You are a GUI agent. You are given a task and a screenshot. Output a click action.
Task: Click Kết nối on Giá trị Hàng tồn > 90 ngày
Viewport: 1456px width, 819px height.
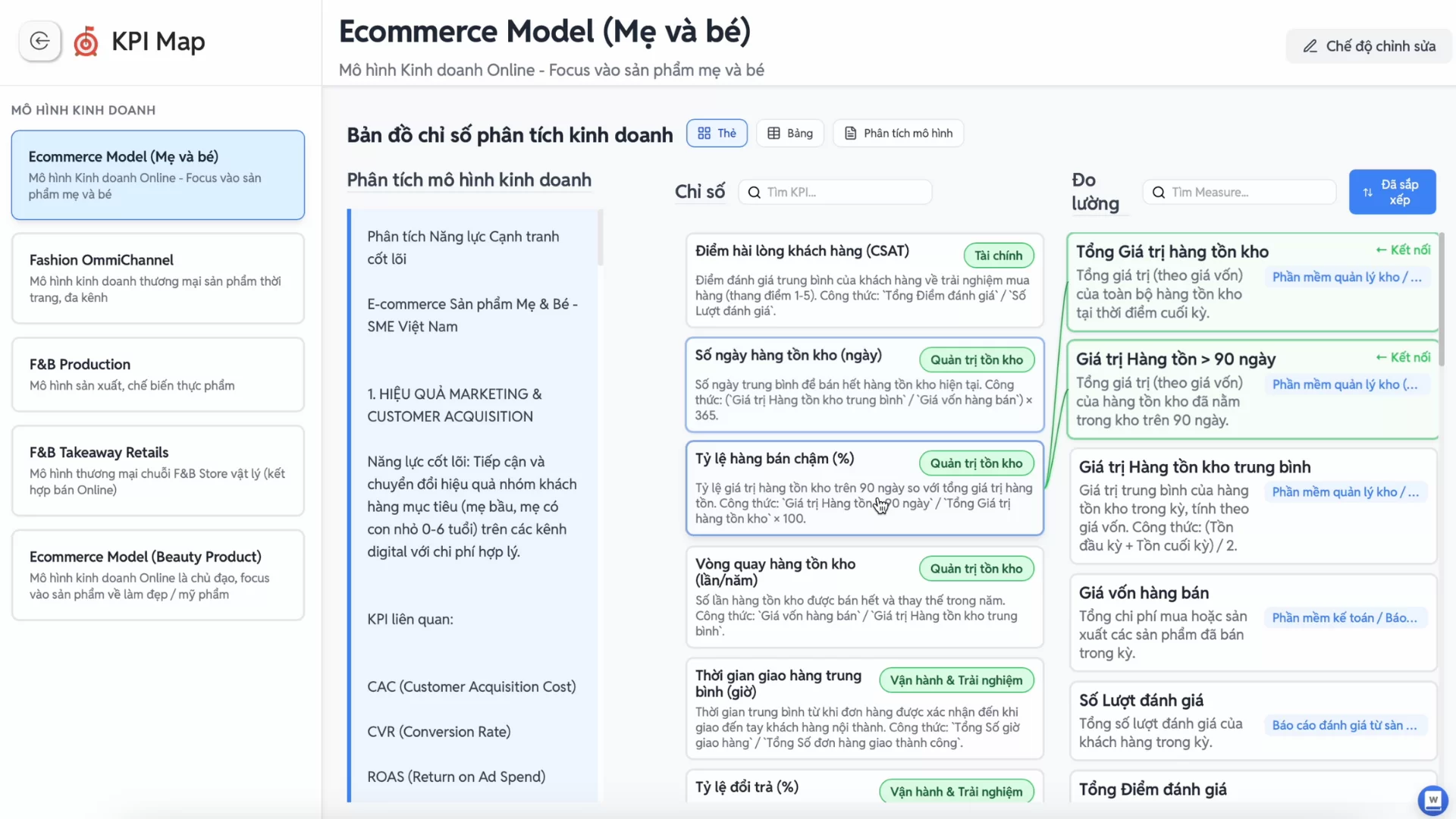pos(1403,357)
